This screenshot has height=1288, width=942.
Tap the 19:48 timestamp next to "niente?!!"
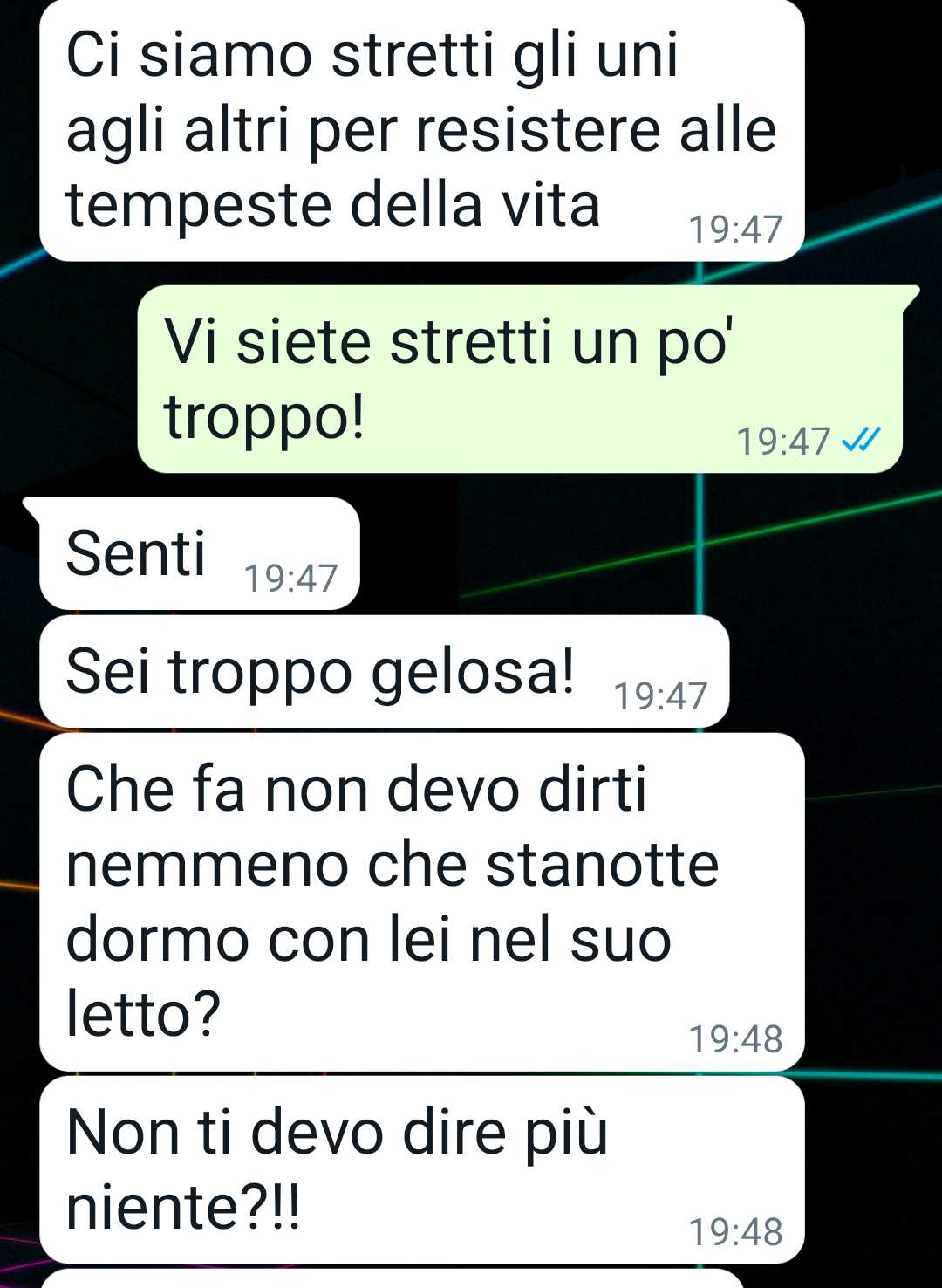(735, 1231)
